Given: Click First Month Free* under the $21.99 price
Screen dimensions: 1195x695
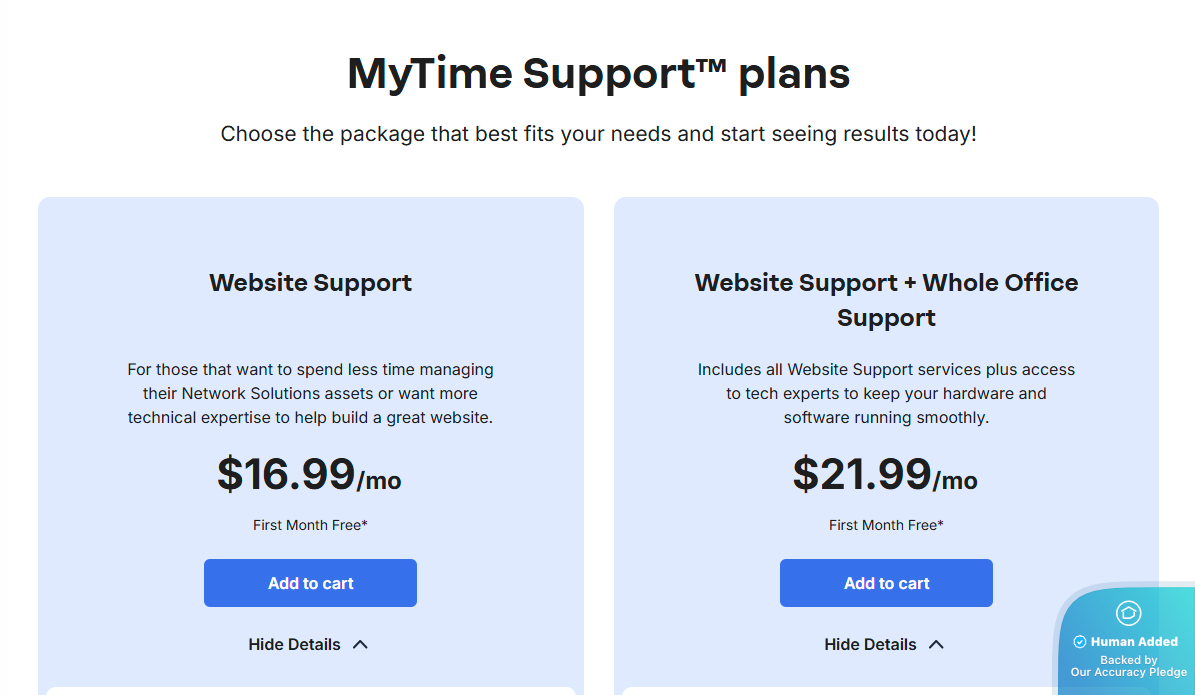Looking at the screenshot, I should (886, 525).
